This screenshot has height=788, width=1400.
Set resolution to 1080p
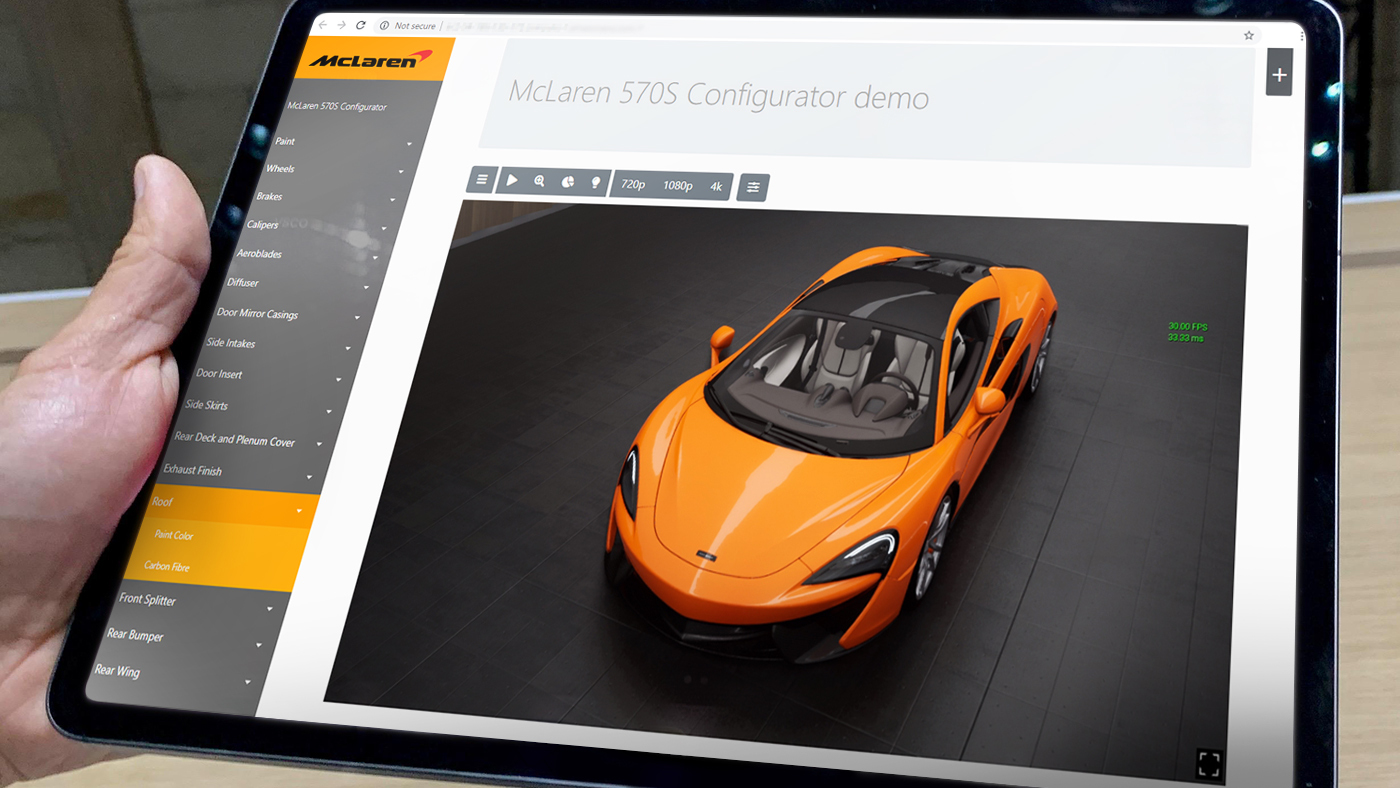[x=678, y=185]
